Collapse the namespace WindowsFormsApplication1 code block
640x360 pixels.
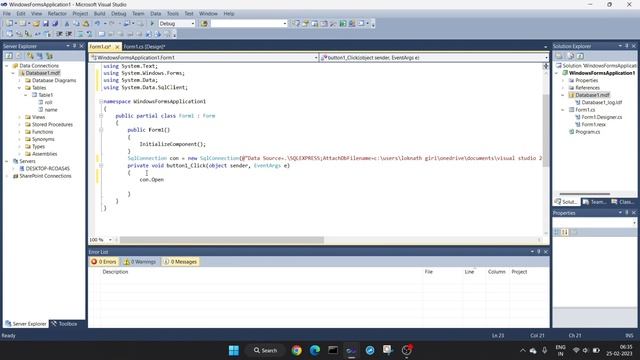[101, 101]
